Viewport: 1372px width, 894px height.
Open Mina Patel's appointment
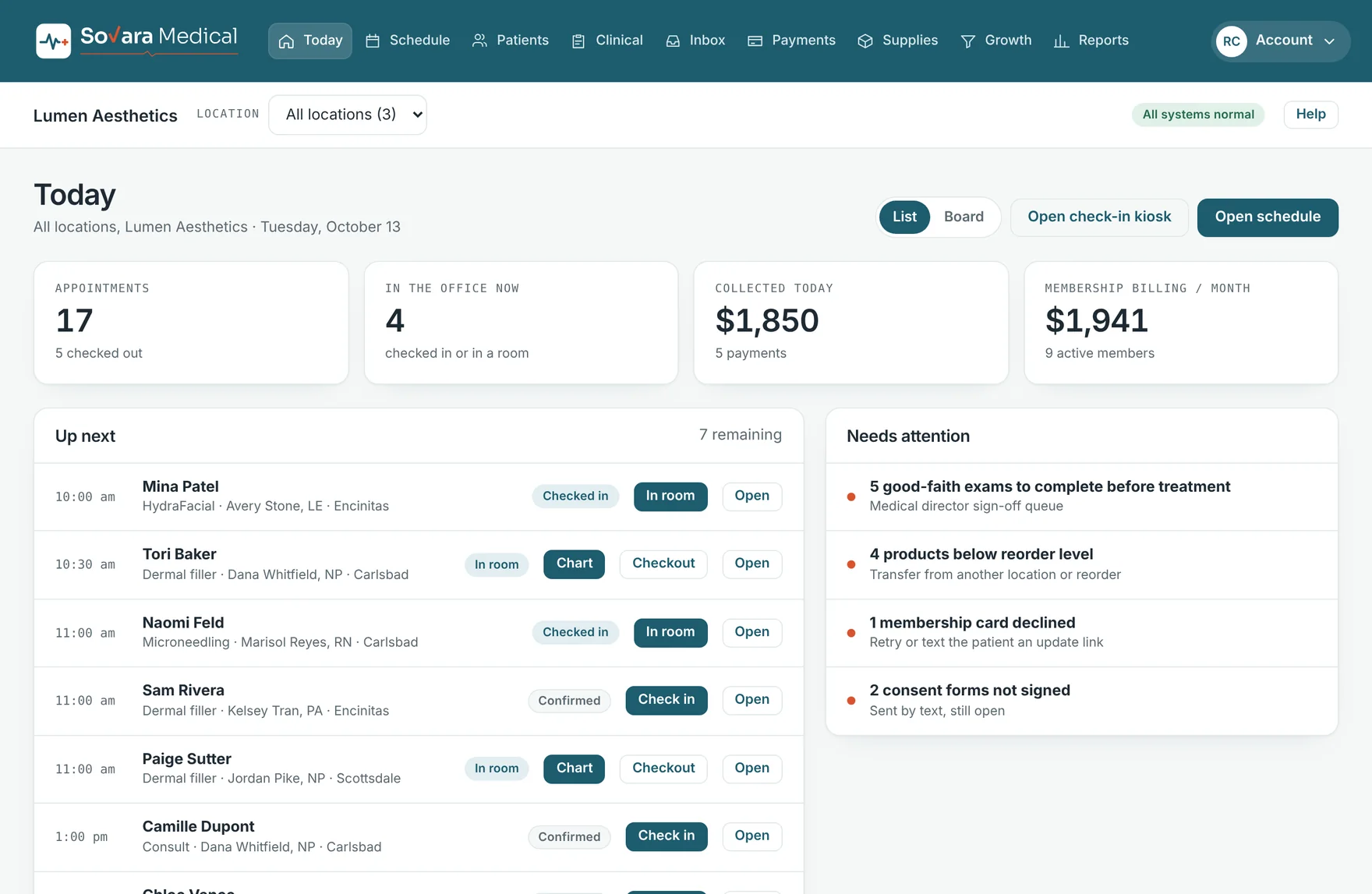pos(751,496)
